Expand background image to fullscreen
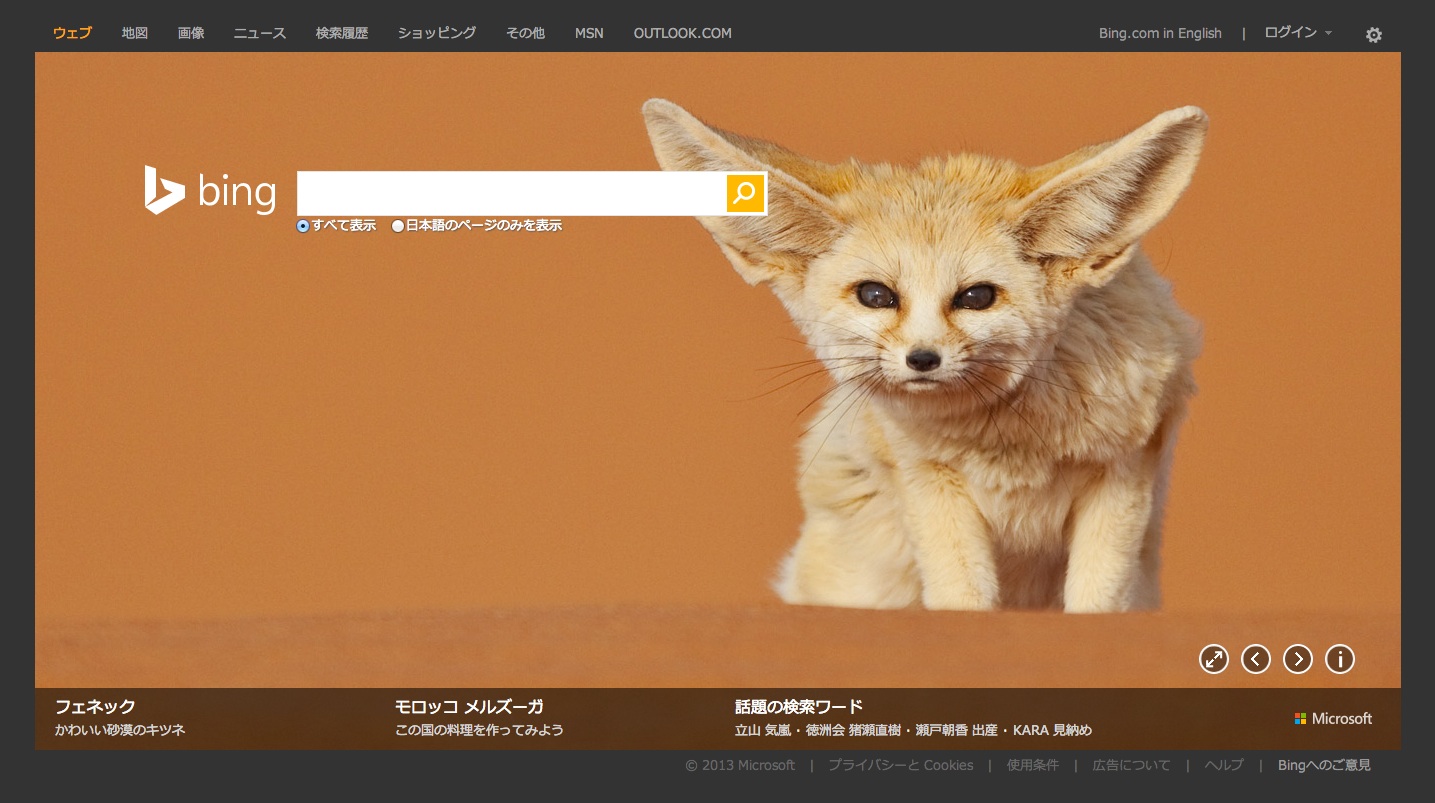Image resolution: width=1435 pixels, height=803 pixels. point(1213,659)
